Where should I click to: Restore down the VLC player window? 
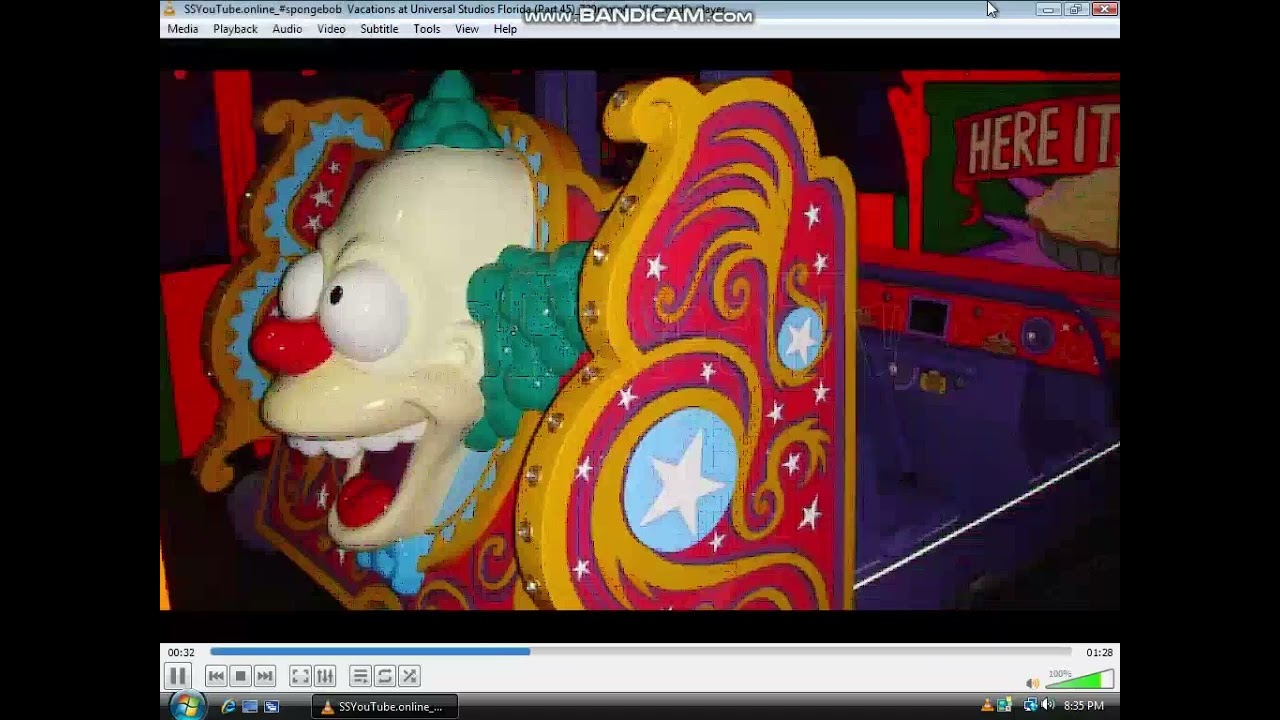point(1075,9)
